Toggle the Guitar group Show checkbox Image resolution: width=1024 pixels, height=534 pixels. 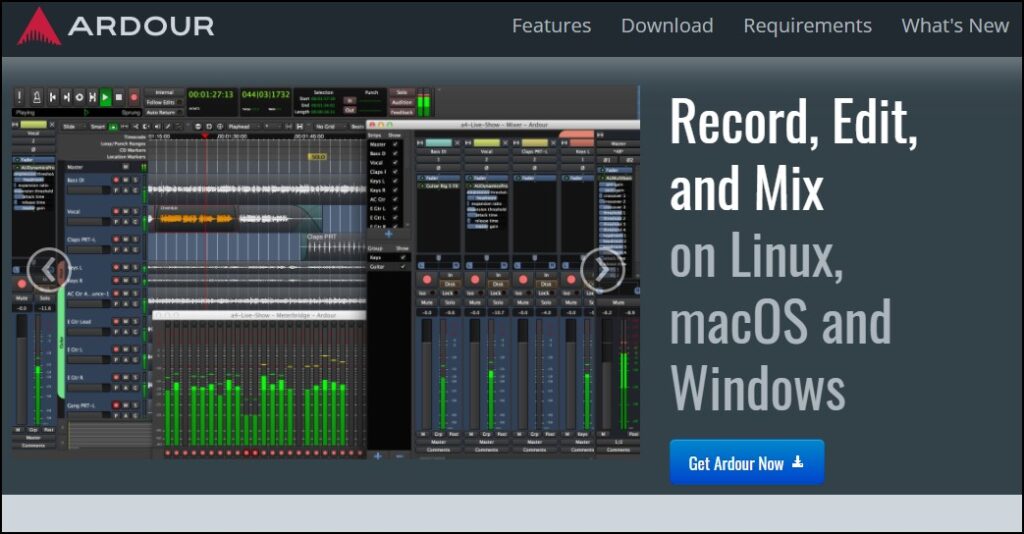point(403,267)
